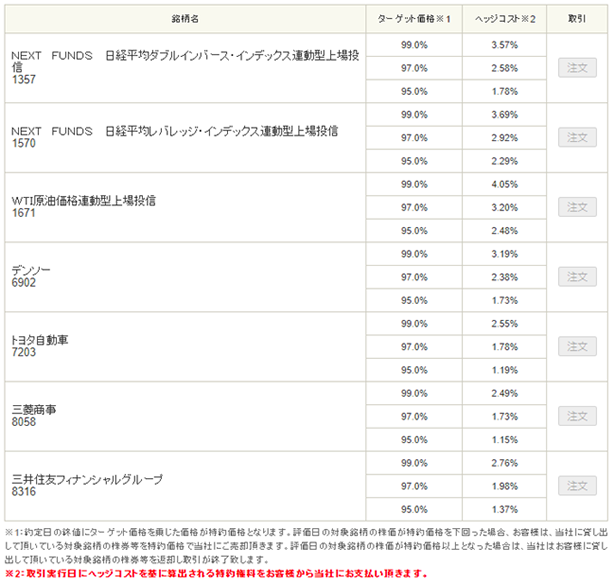Image resolution: width=615 pixels, height=585 pixels.
Task: Click hedge cost 3.57% cell
Action: coord(504,45)
